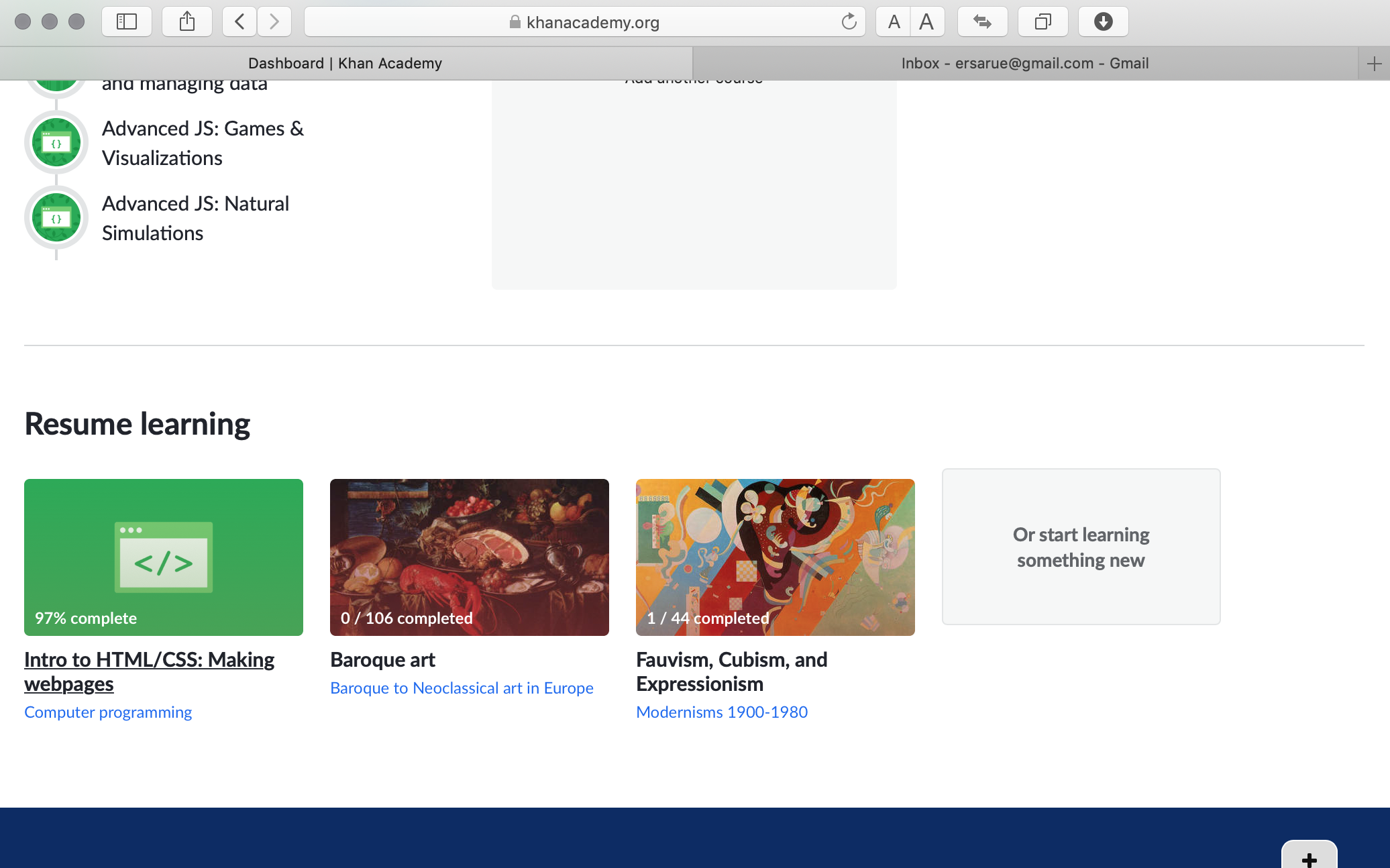This screenshot has height=868, width=1390.
Task: Toggle the Safari sidebar button
Action: (x=126, y=21)
